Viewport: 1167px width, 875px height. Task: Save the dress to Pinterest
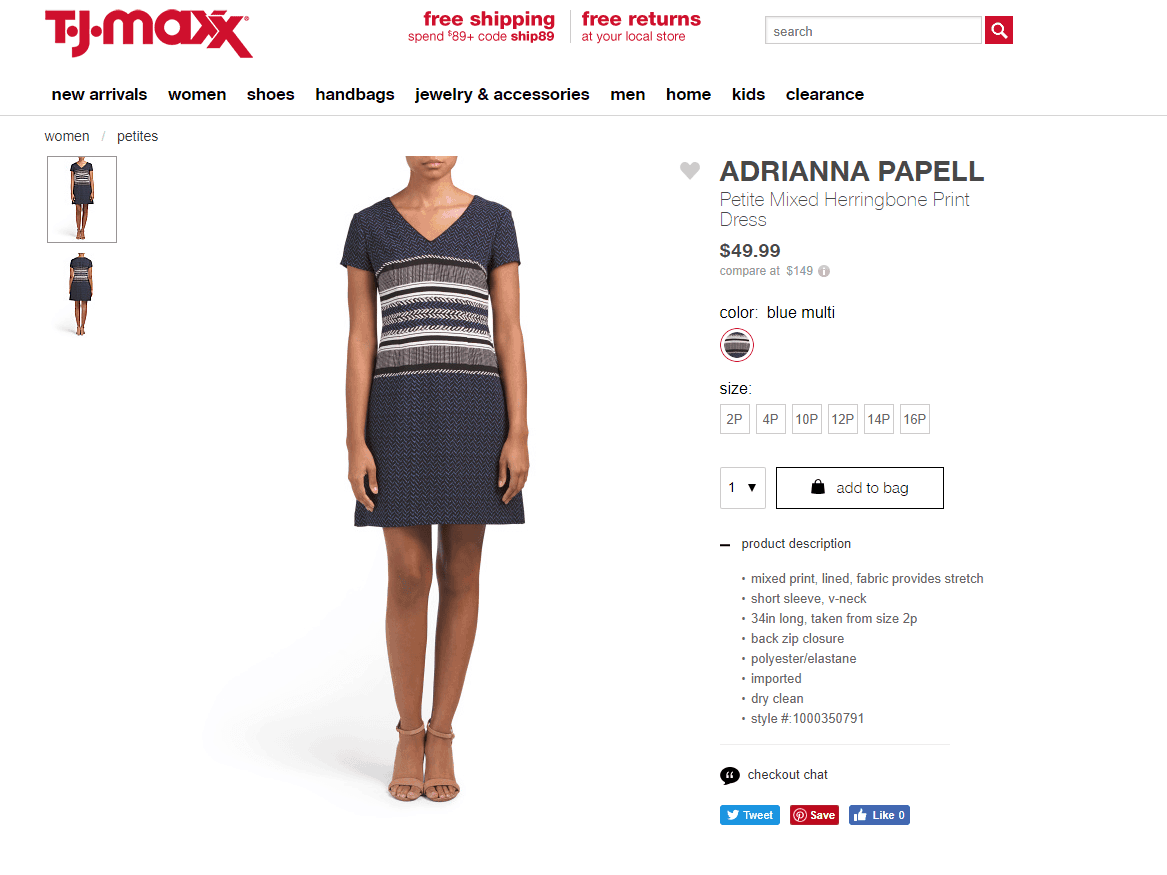[814, 815]
